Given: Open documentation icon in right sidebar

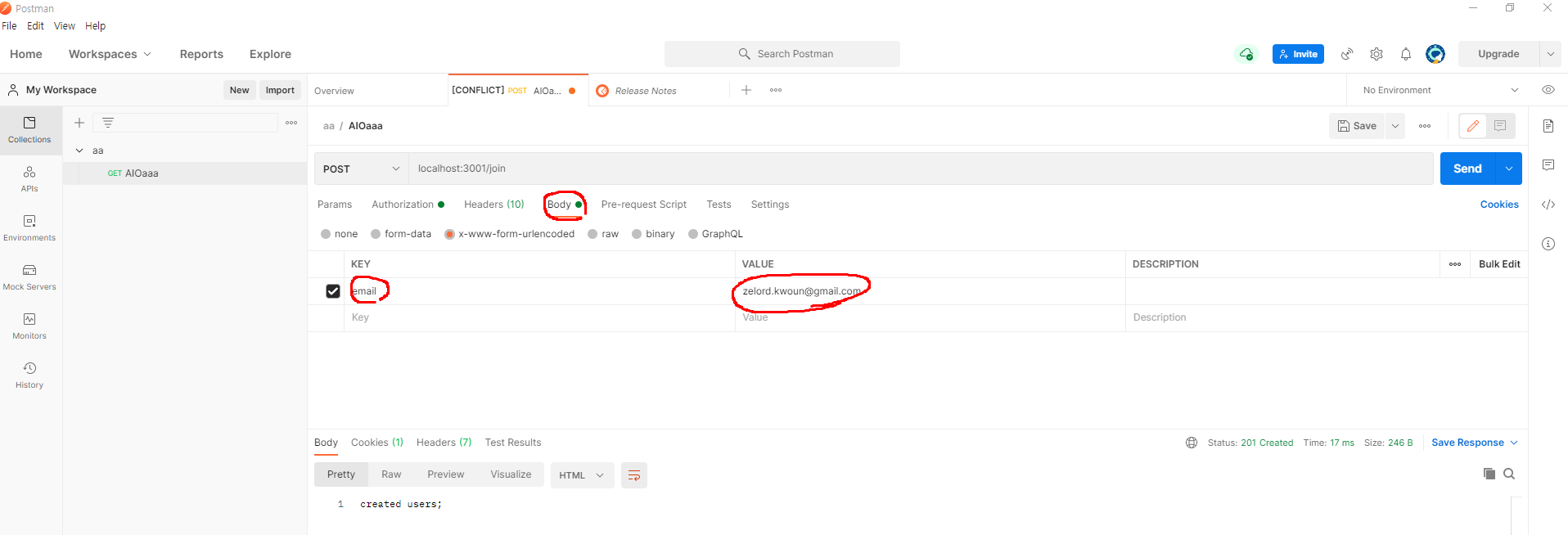Looking at the screenshot, I should click(x=1548, y=126).
